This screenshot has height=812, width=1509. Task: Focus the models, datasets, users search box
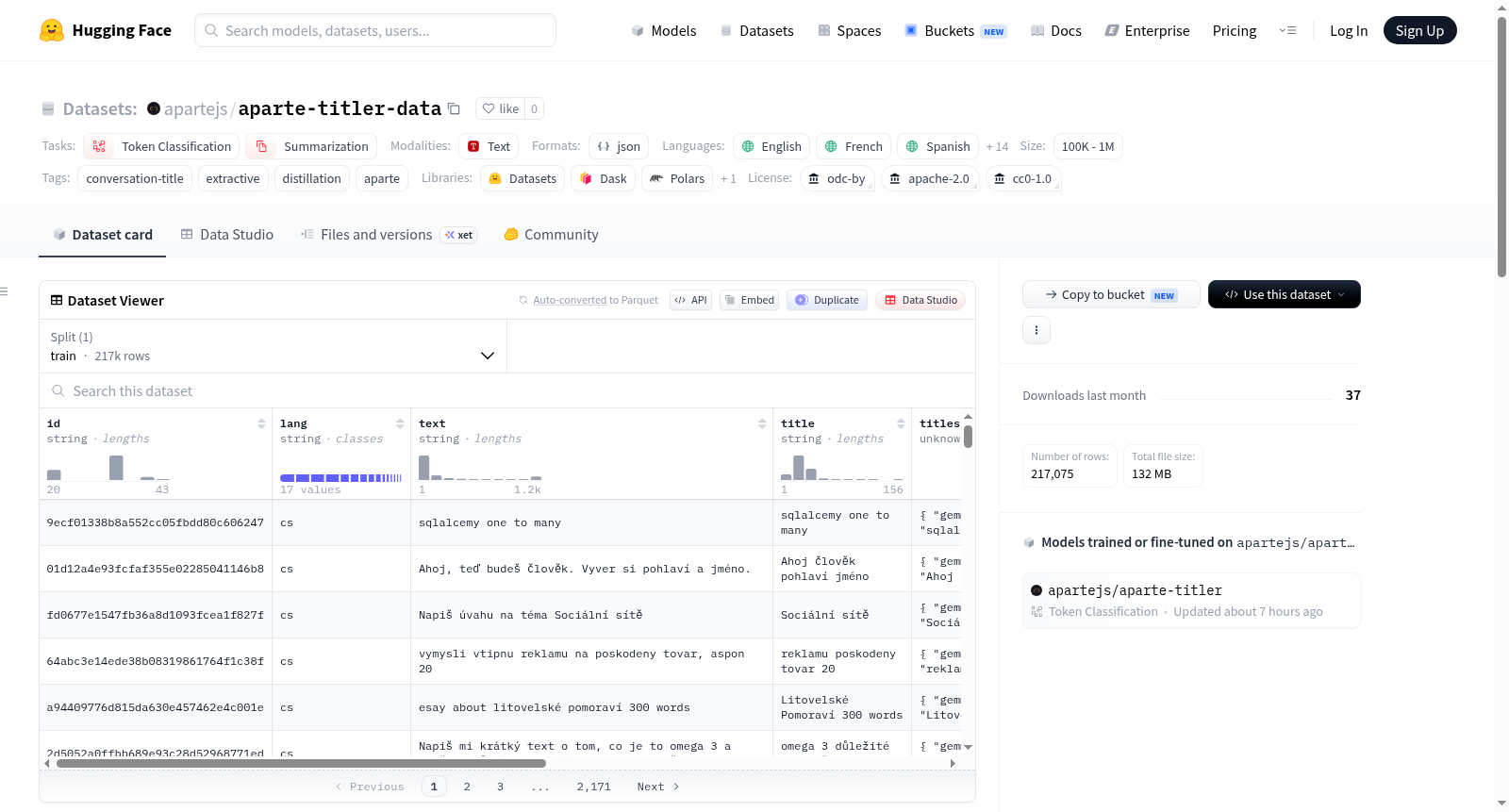tap(375, 30)
